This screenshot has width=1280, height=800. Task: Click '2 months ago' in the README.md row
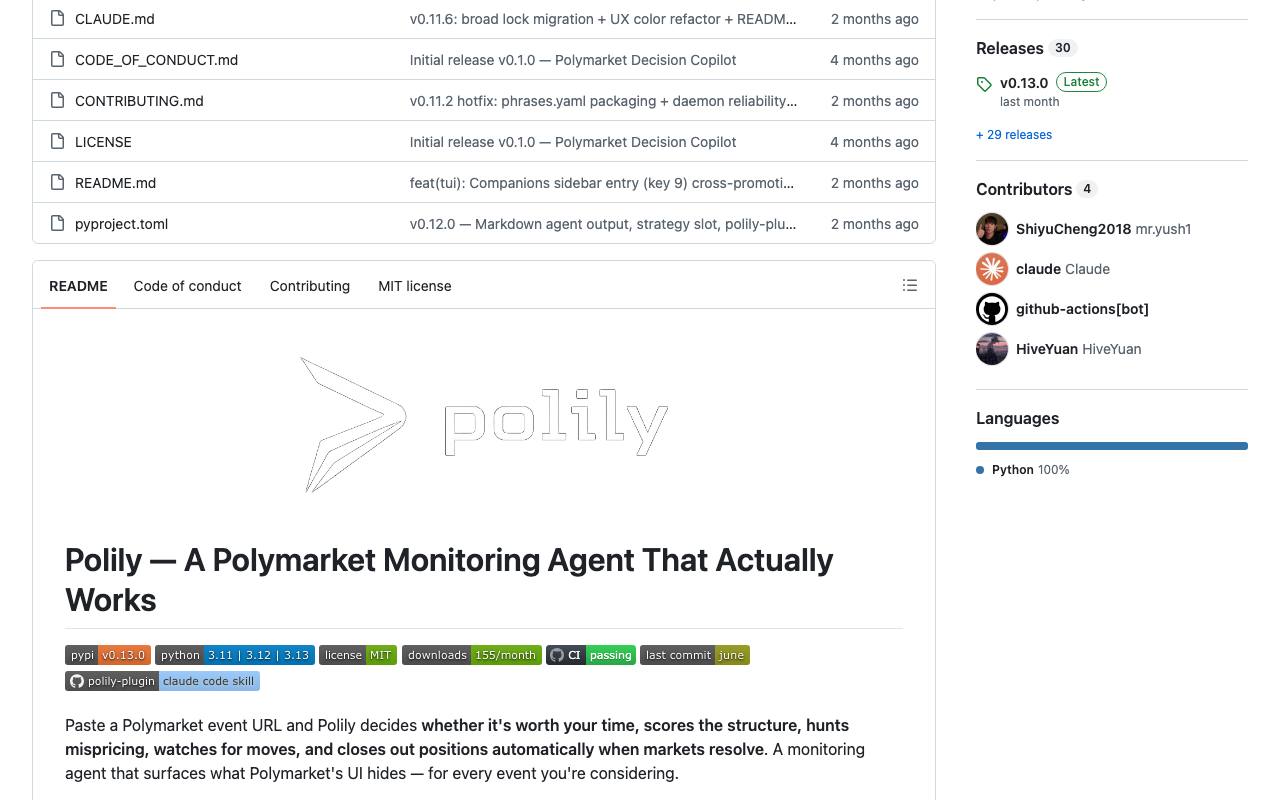[875, 183]
